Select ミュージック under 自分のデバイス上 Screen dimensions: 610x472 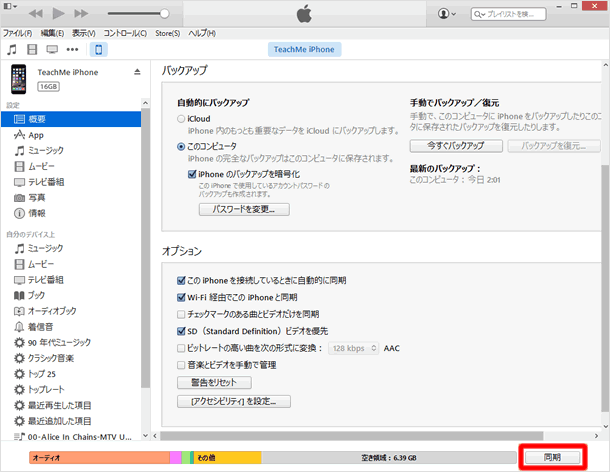point(71,248)
